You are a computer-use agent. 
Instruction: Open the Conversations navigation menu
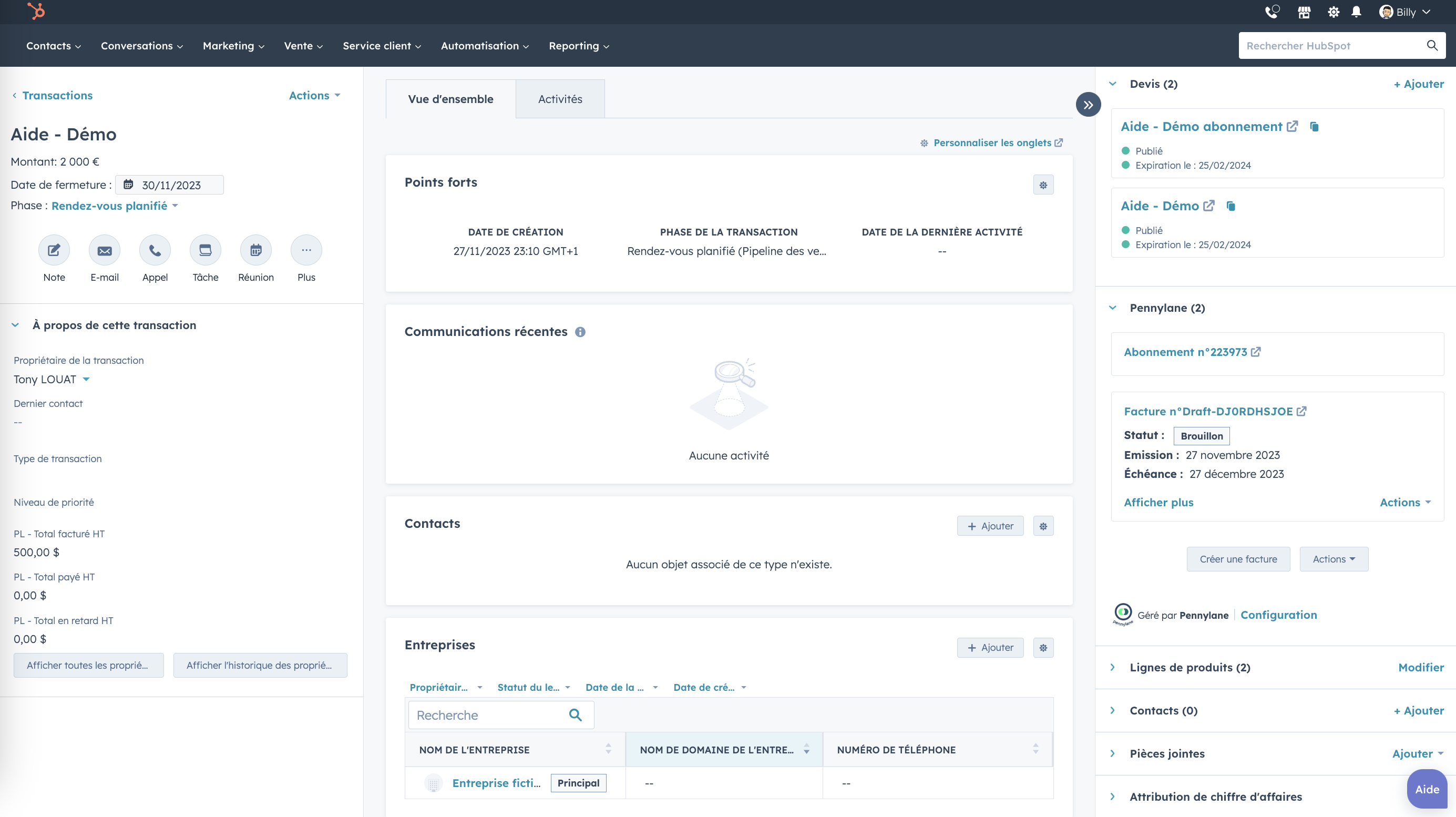pyautogui.click(x=142, y=46)
